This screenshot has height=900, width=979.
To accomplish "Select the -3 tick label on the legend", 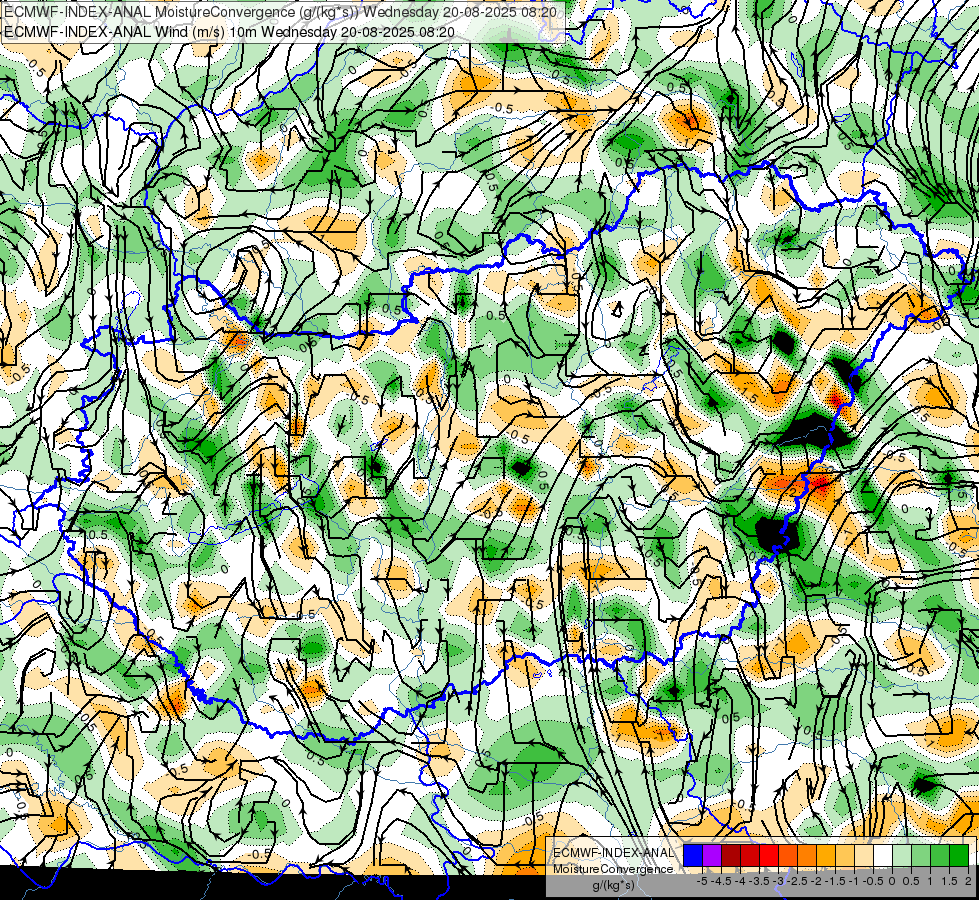I will click(x=779, y=881).
